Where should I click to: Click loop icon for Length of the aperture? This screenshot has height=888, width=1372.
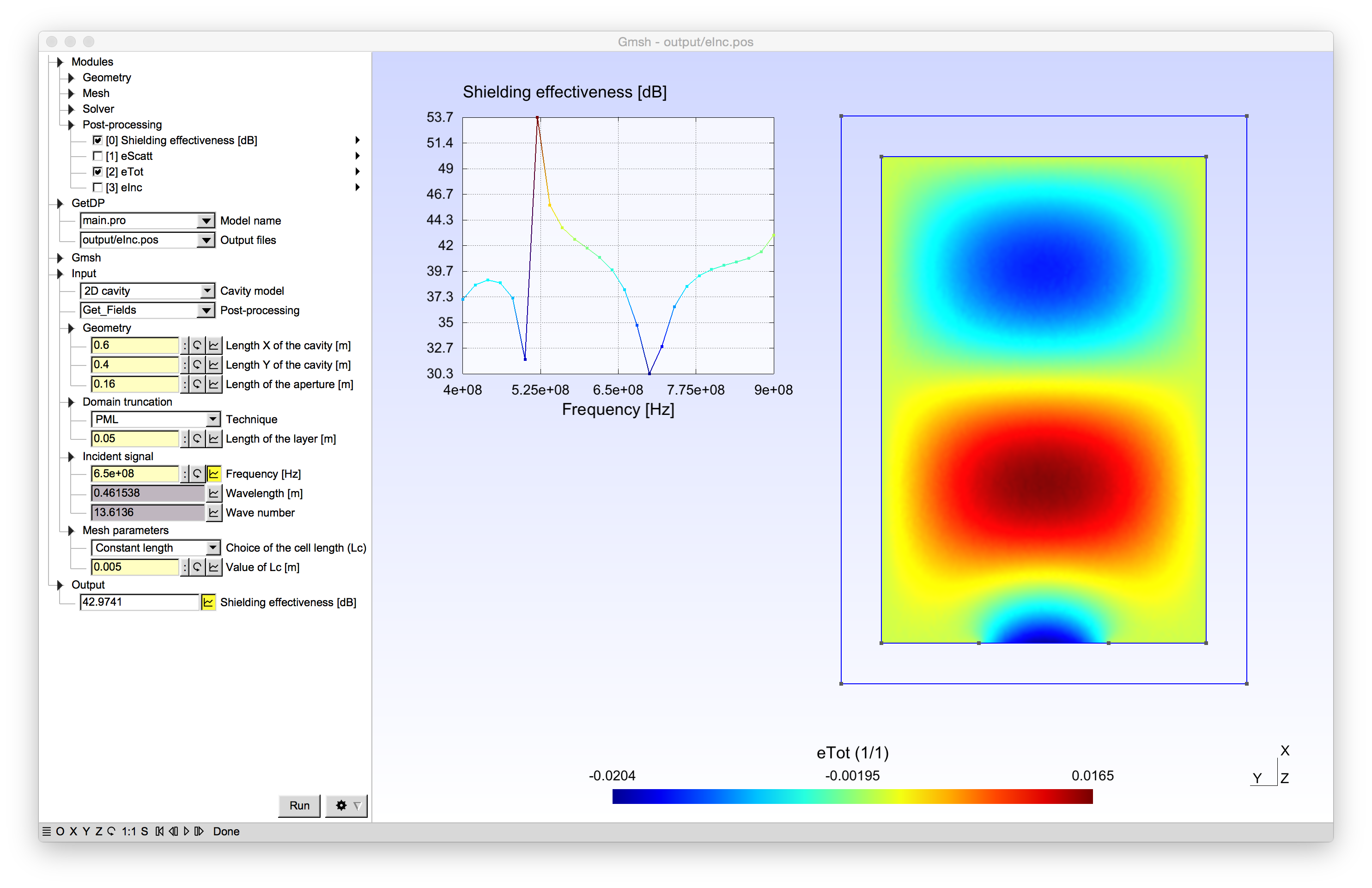(x=197, y=384)
